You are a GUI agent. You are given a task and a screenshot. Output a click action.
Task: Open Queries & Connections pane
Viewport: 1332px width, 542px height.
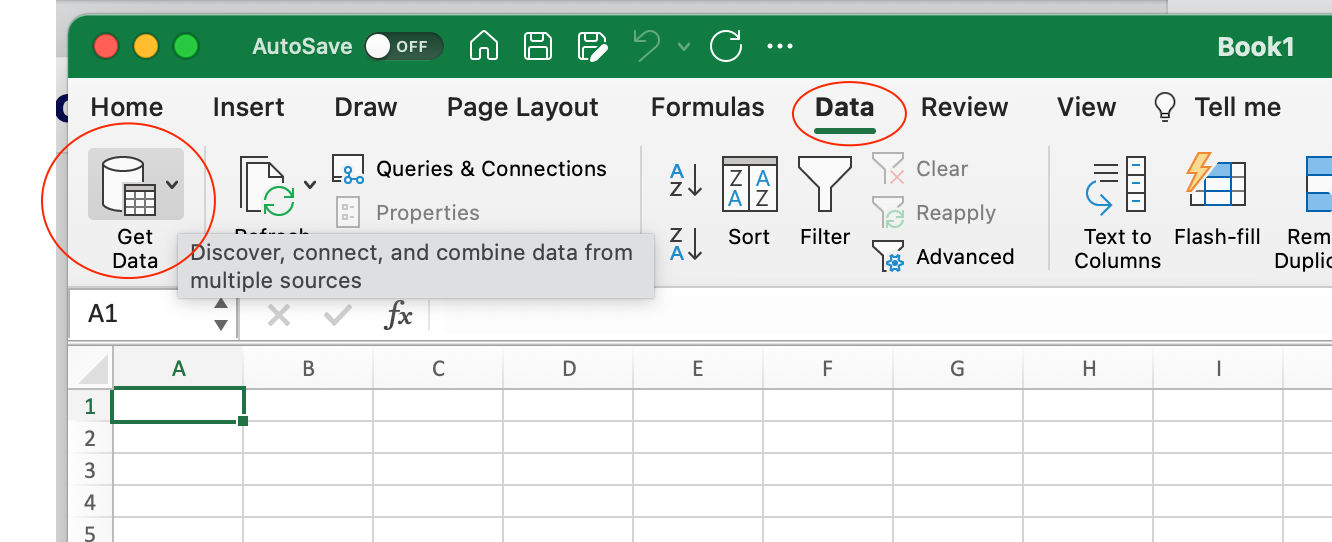(x=470, y=169)
